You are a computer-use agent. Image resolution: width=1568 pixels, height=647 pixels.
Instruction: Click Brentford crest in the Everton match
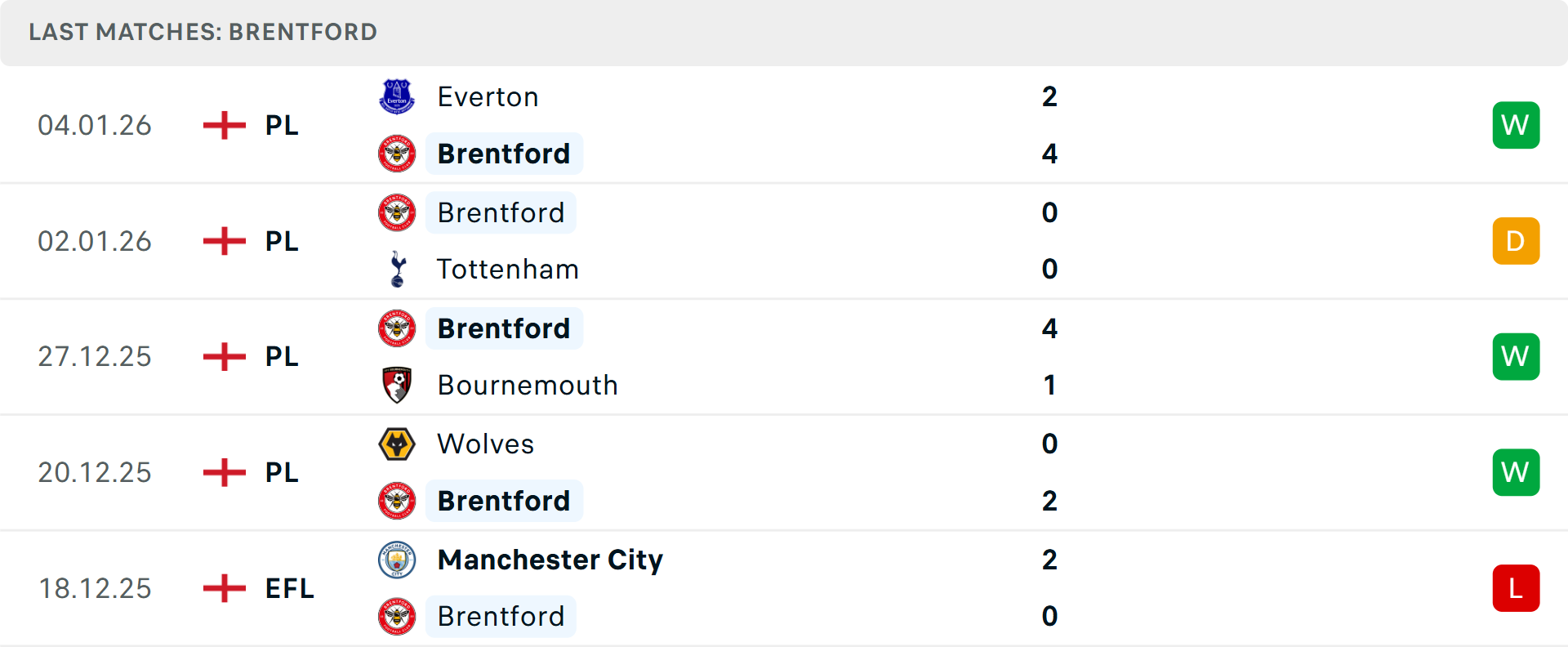click(397, 154)
